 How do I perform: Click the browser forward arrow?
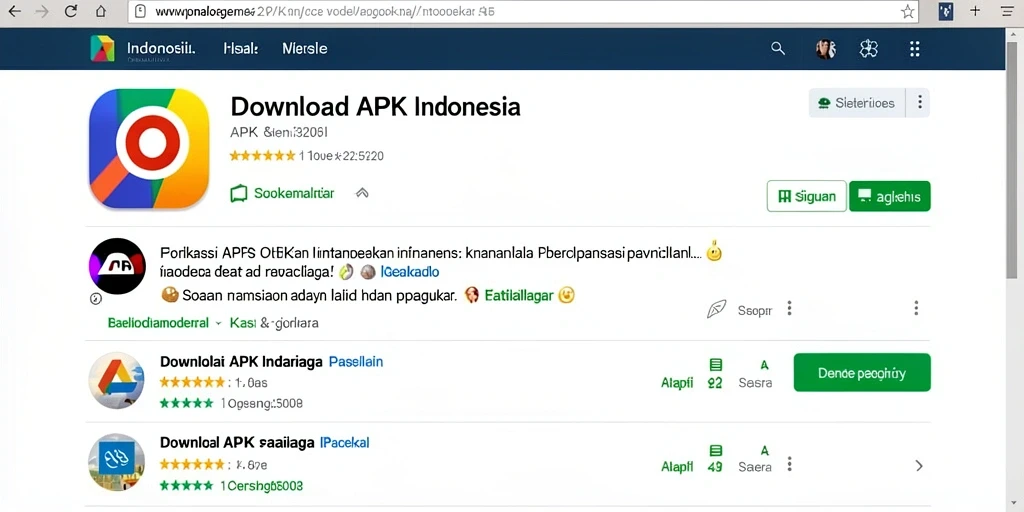(x=42, y=11)
